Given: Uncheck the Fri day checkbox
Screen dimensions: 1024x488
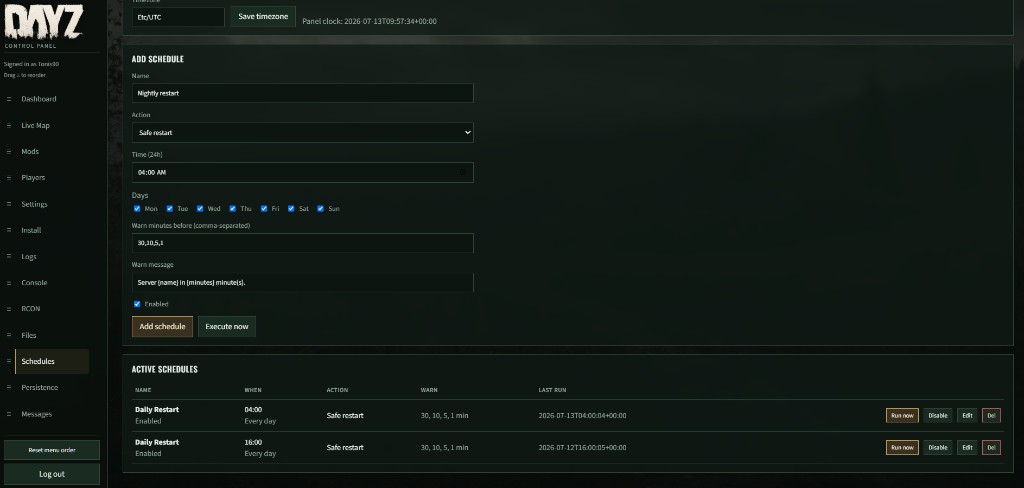Looking at the screenshot, I should tap(264, 208).
